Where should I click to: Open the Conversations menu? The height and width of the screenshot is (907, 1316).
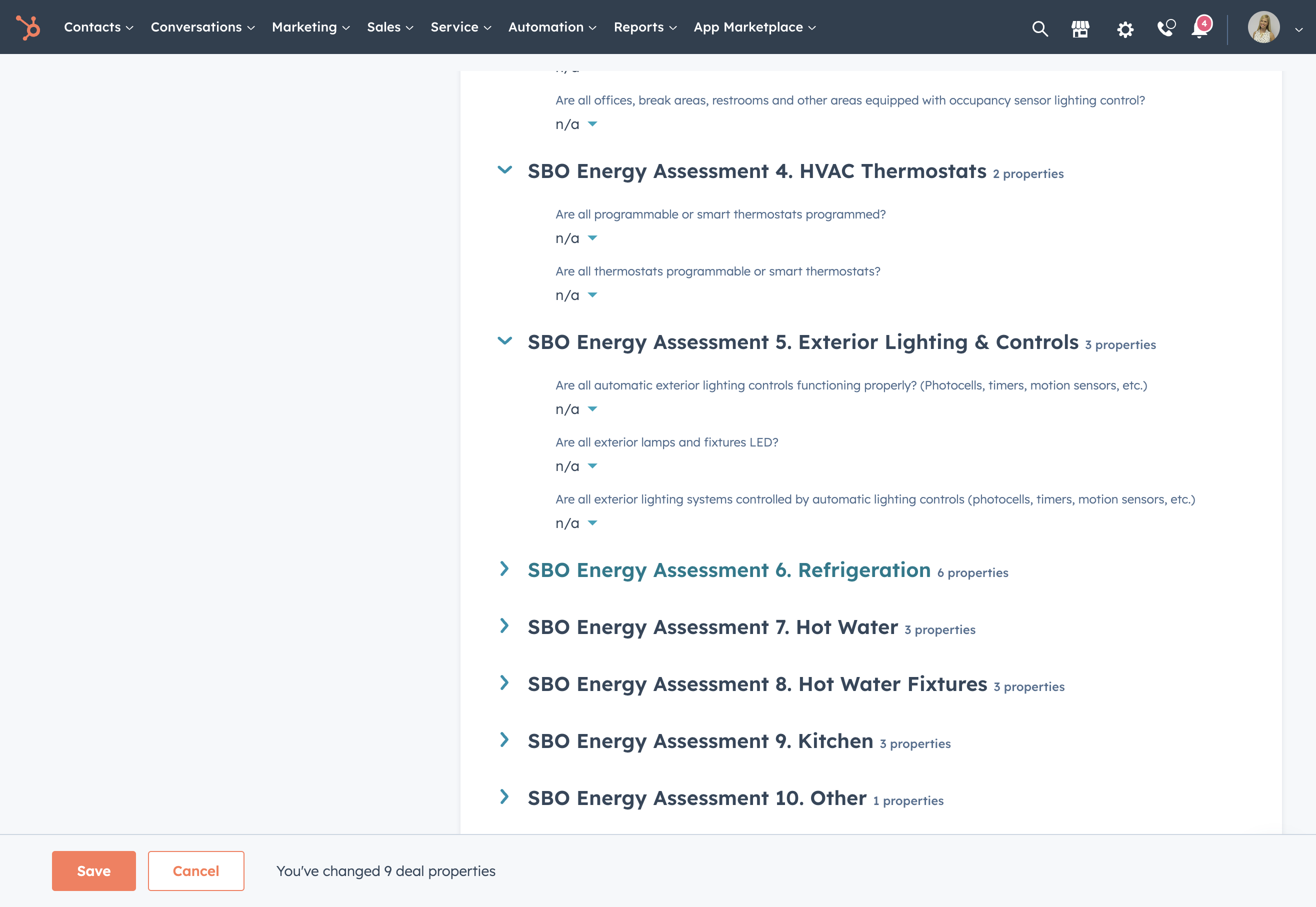click(x=203, y=27)
